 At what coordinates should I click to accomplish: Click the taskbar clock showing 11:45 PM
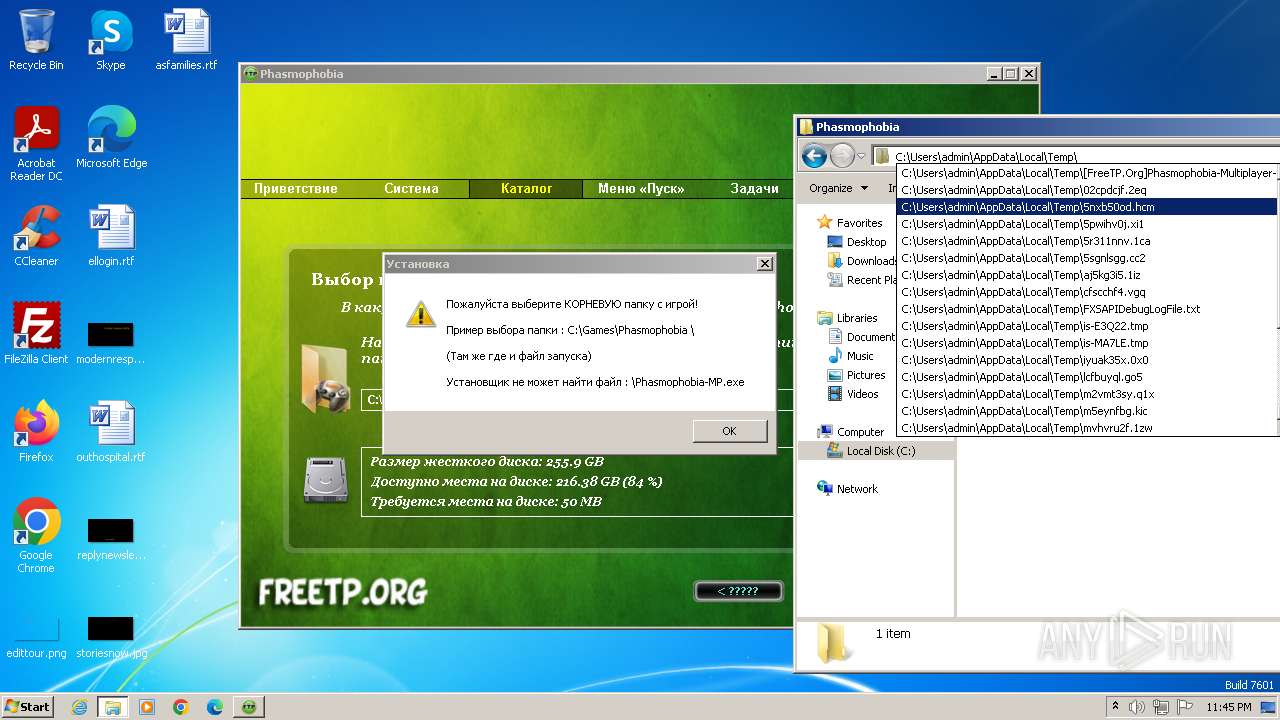pos(1229,707)
